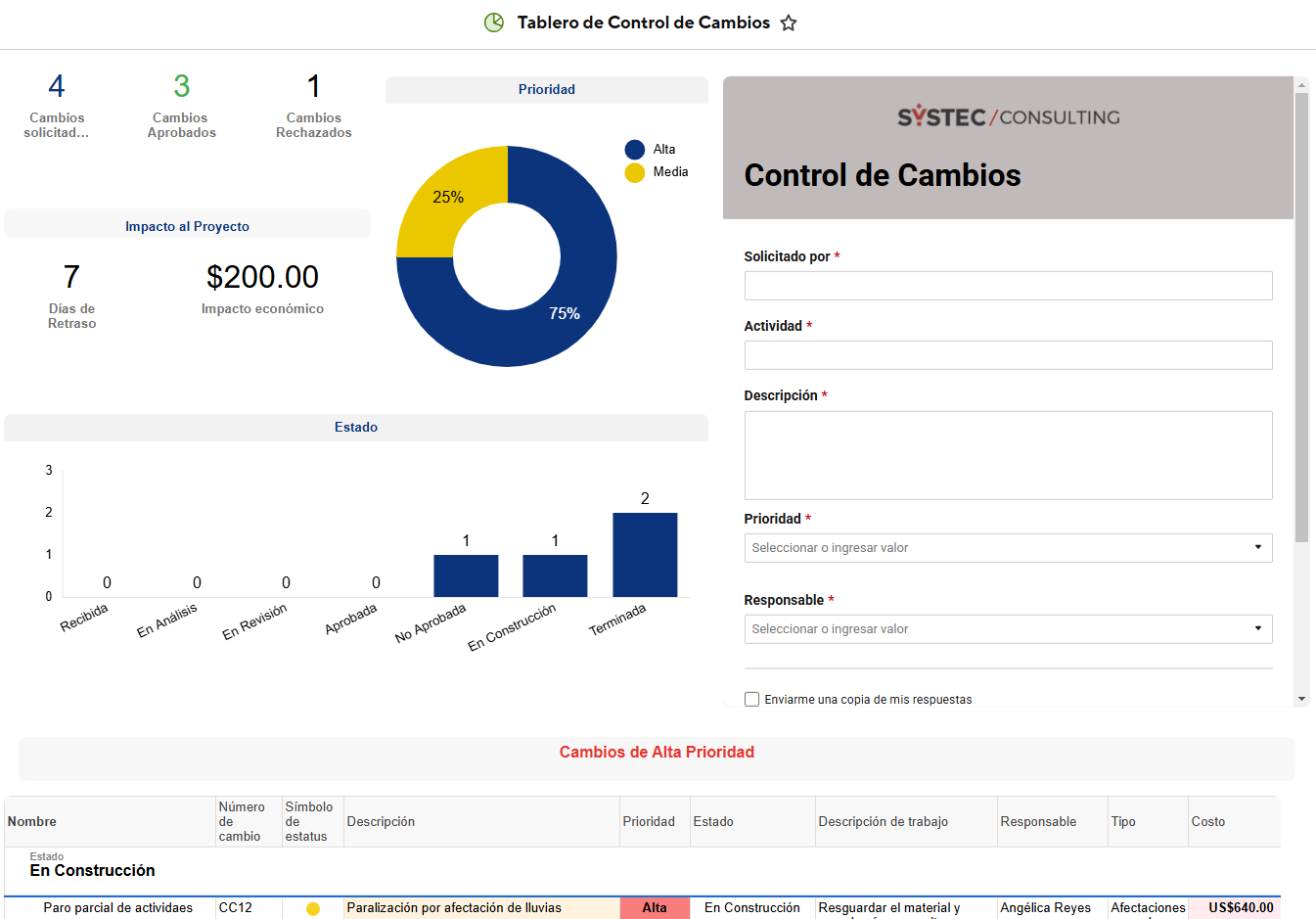Viewport: 1316px width, 919px height.
Task: Click inside the Descripción text area
Action: pos(1008,454)
